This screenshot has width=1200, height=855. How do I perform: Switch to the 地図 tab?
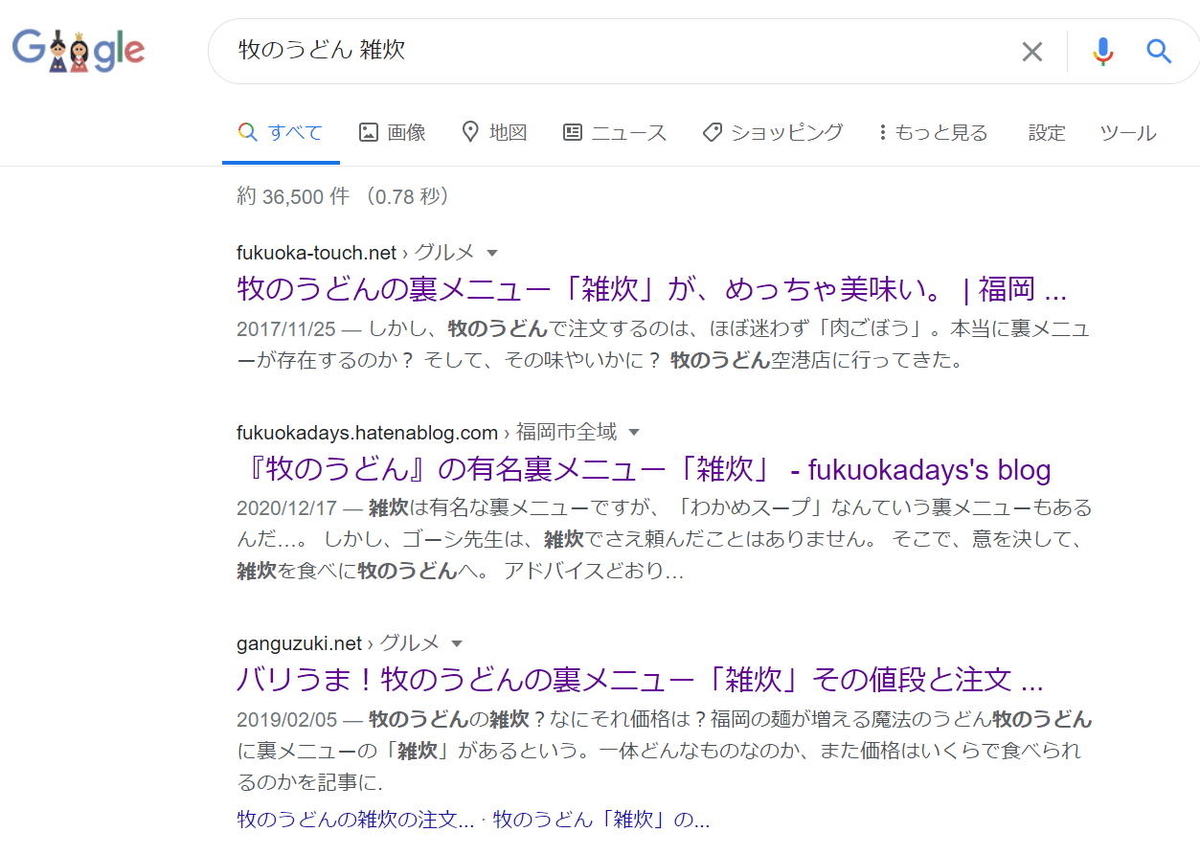tap(494, 132)
